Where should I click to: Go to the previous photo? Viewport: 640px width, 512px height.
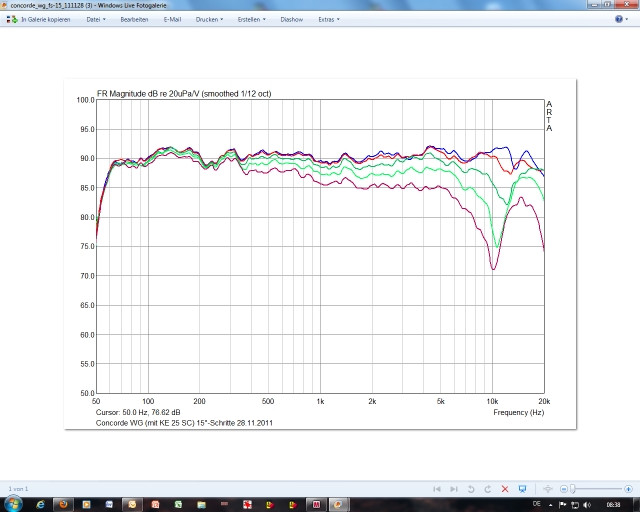(x=437, y=489)
